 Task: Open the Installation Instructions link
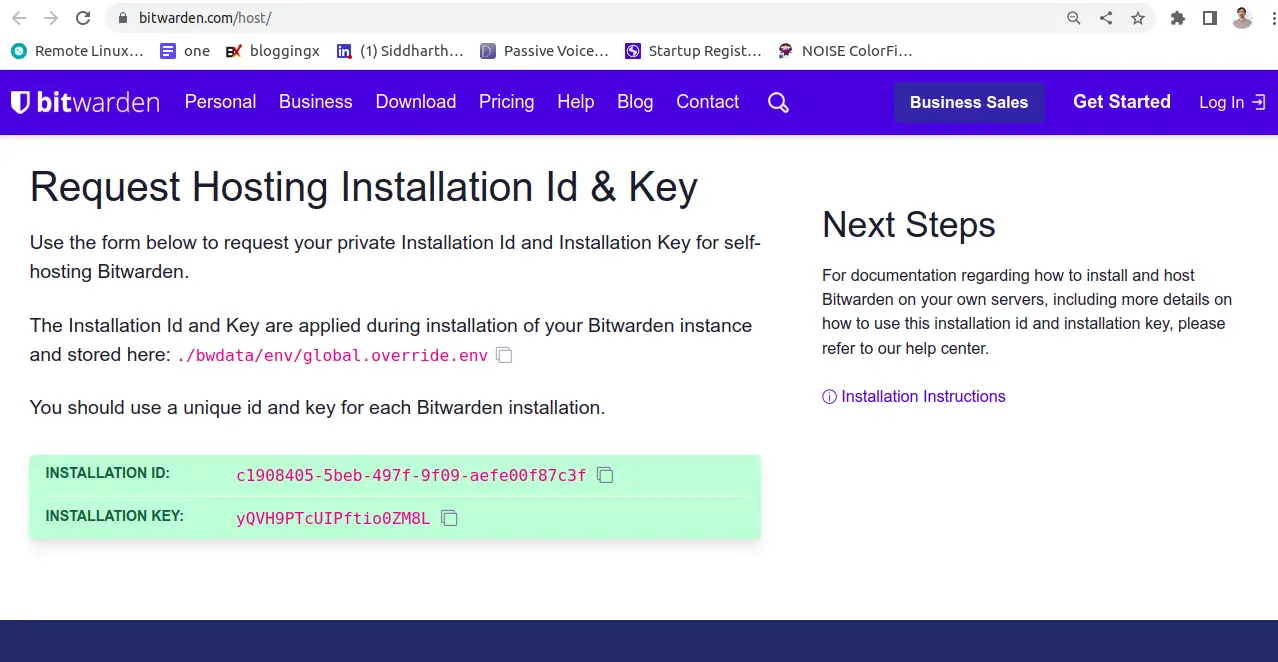pyautogui.click(x=914, y=397)
